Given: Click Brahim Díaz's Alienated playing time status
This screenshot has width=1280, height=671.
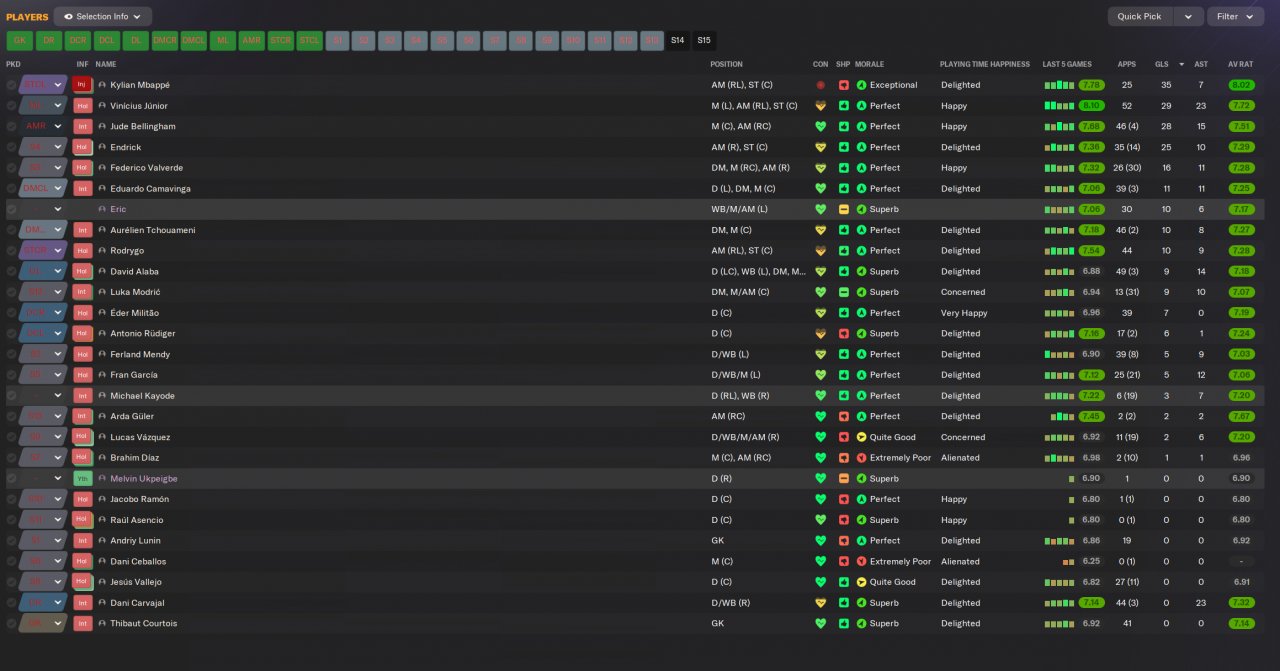Looking at the screenshot, I should point(960,458).
